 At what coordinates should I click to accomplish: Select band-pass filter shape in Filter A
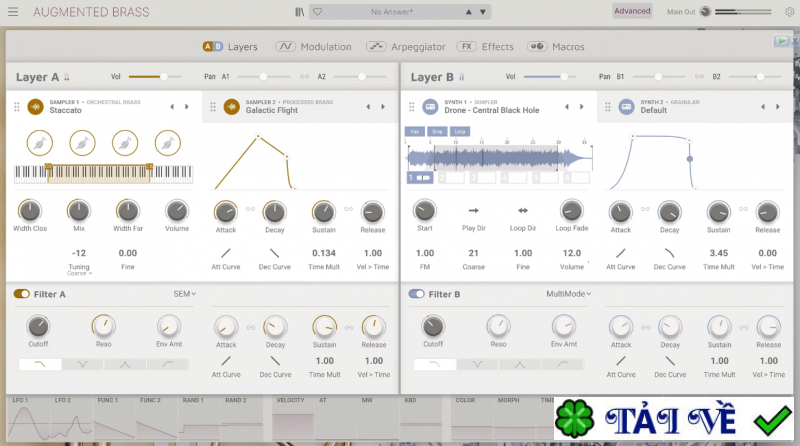tap(125, 364)
